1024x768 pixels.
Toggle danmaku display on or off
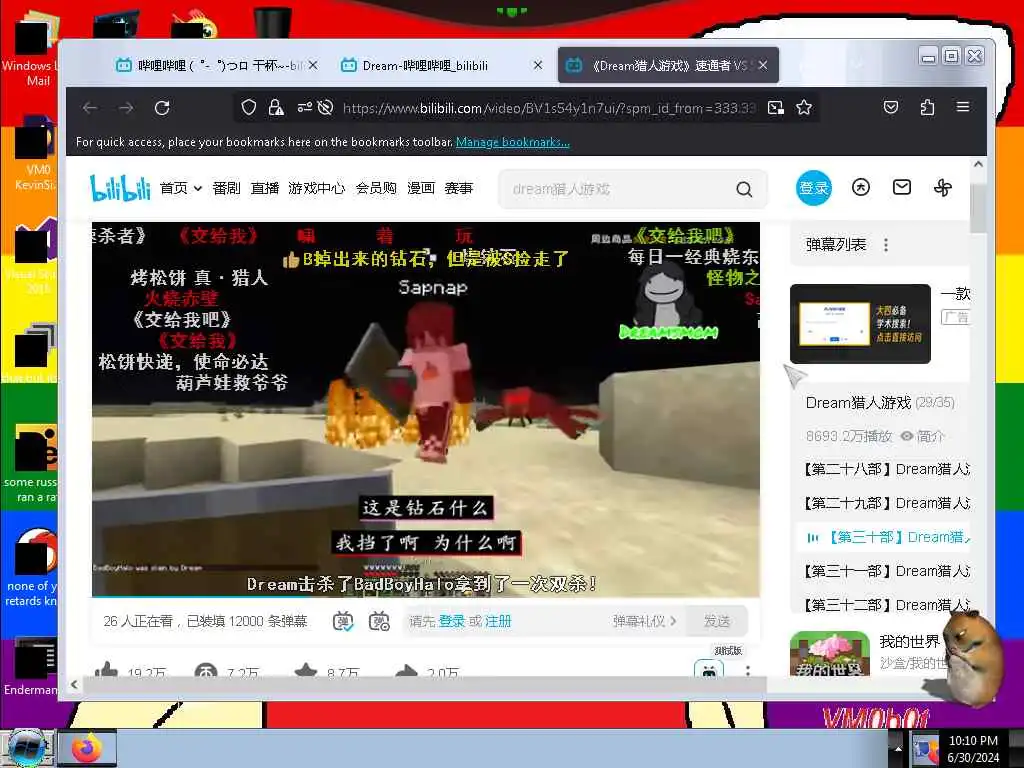point(344,621)
